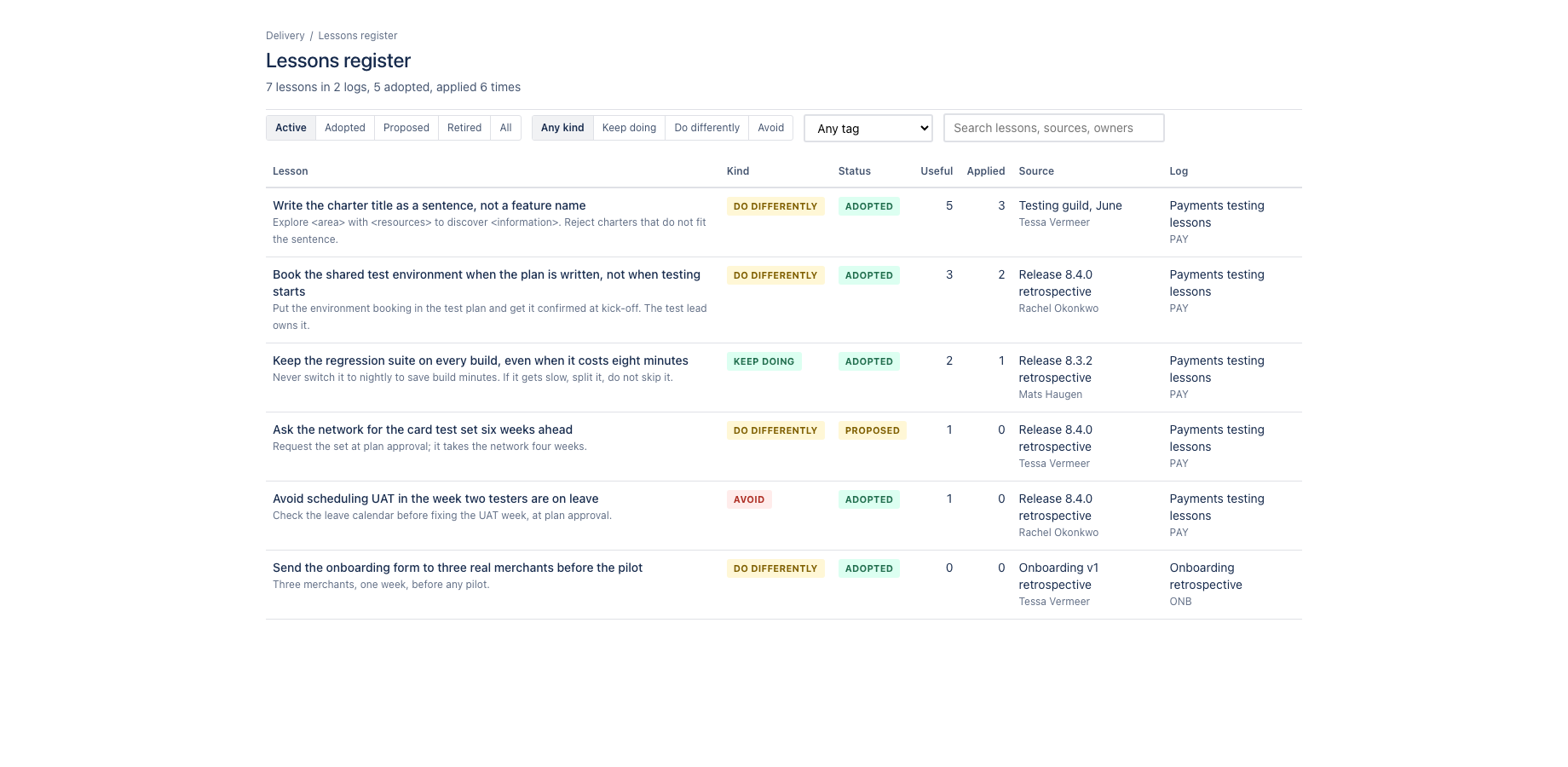This screenshot has height=767, width=1568.
Task: Click 'Testing guild, June' source
Action: tap(1070, 205)
